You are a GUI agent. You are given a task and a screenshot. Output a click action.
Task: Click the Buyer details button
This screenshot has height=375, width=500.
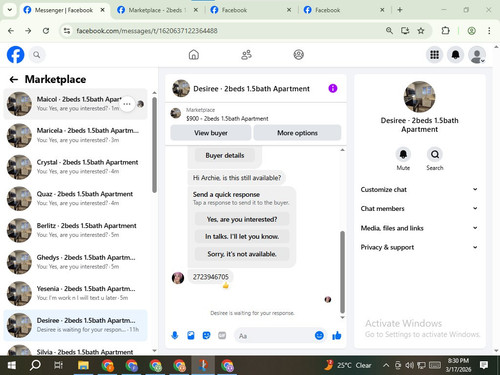[225, 155]
